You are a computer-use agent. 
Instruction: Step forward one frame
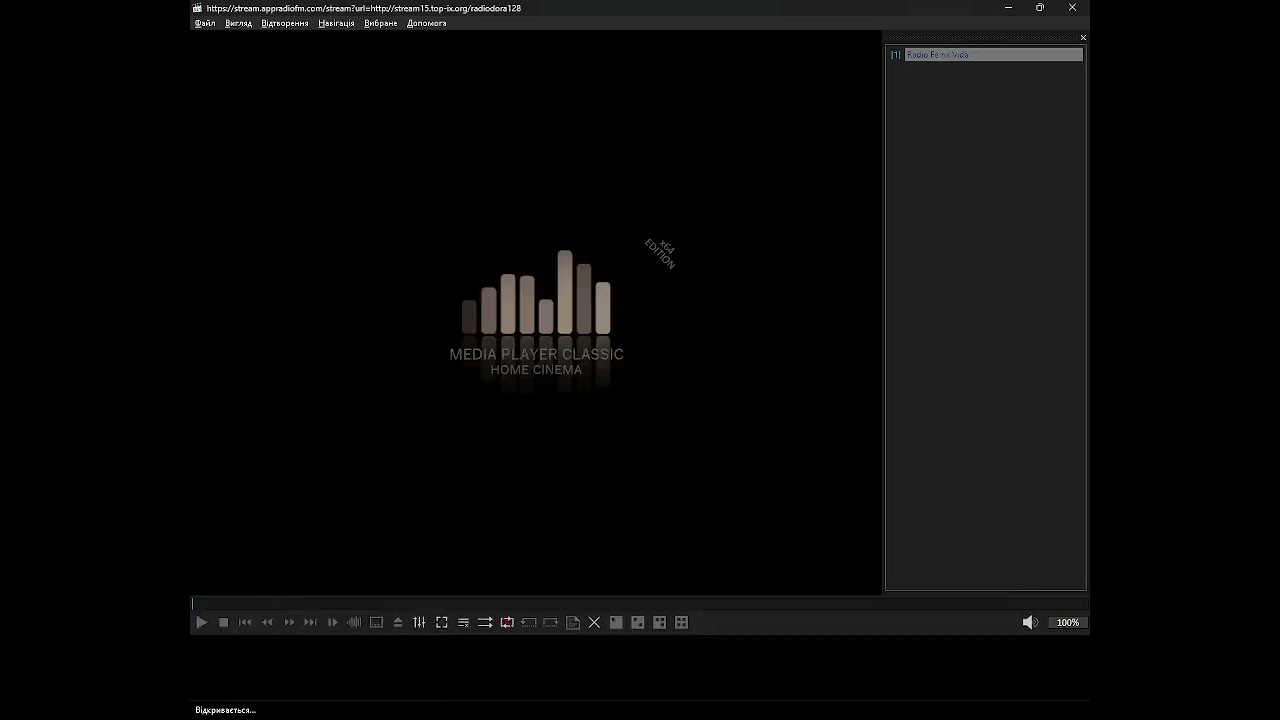[x=333, y=622]
